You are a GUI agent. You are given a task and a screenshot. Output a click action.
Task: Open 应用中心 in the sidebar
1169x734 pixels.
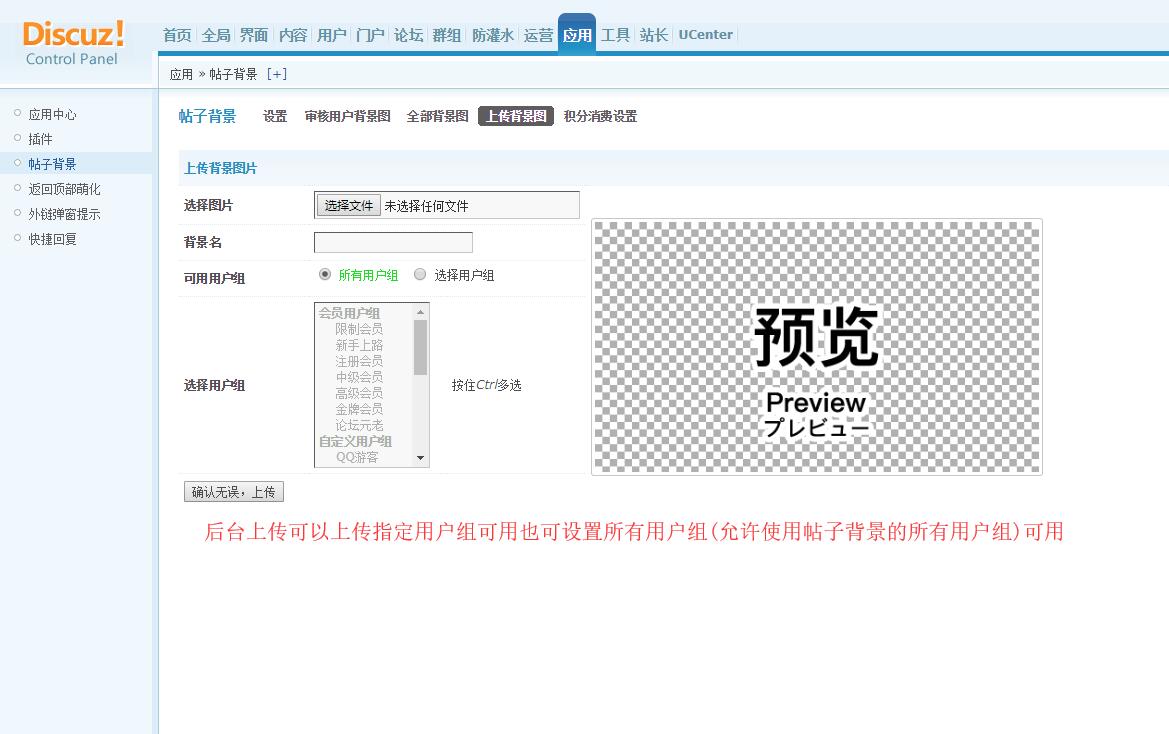(52, 114)
